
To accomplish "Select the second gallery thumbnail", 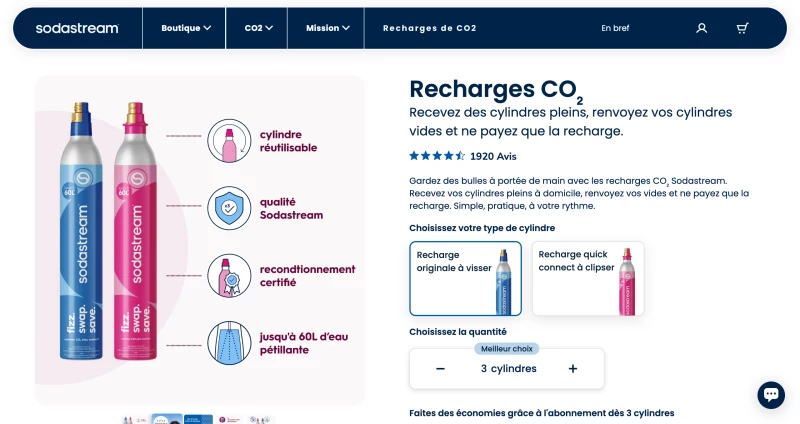I will tap(167, 419).
